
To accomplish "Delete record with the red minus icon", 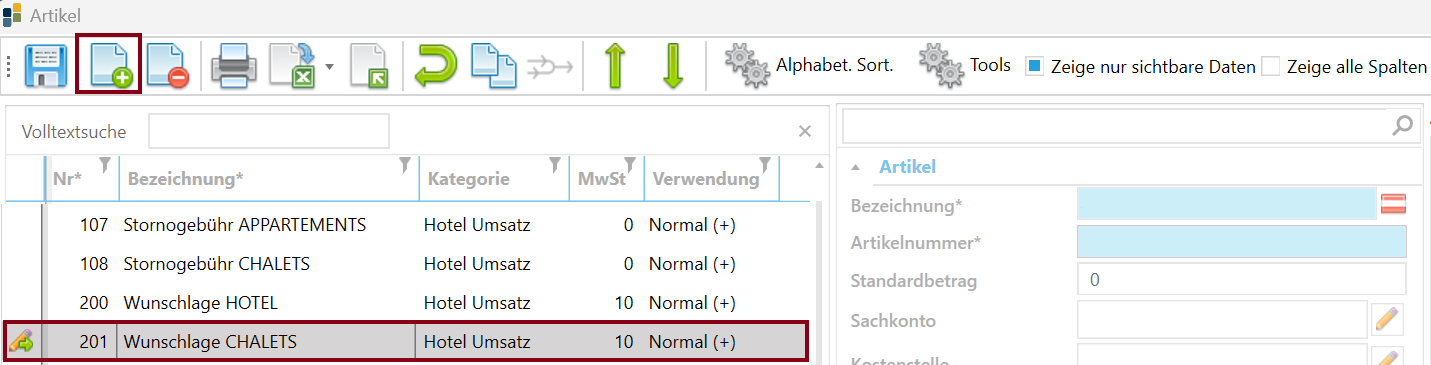I will point(166,66).
